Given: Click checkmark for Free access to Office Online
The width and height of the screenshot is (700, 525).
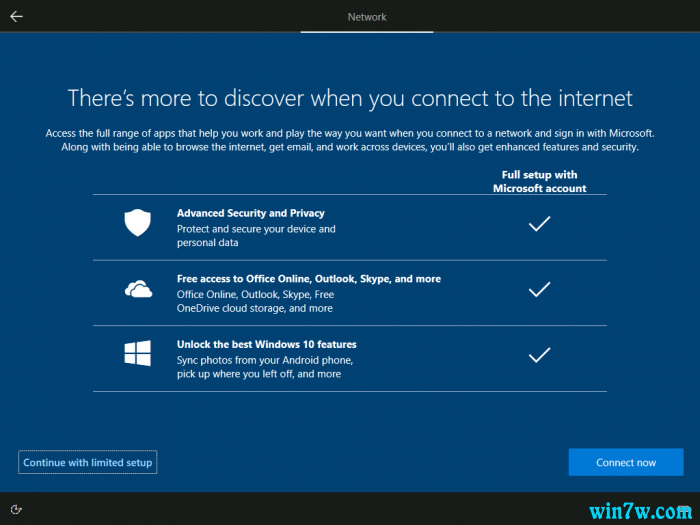Looking at the screenshot, I should coord(539,289).
